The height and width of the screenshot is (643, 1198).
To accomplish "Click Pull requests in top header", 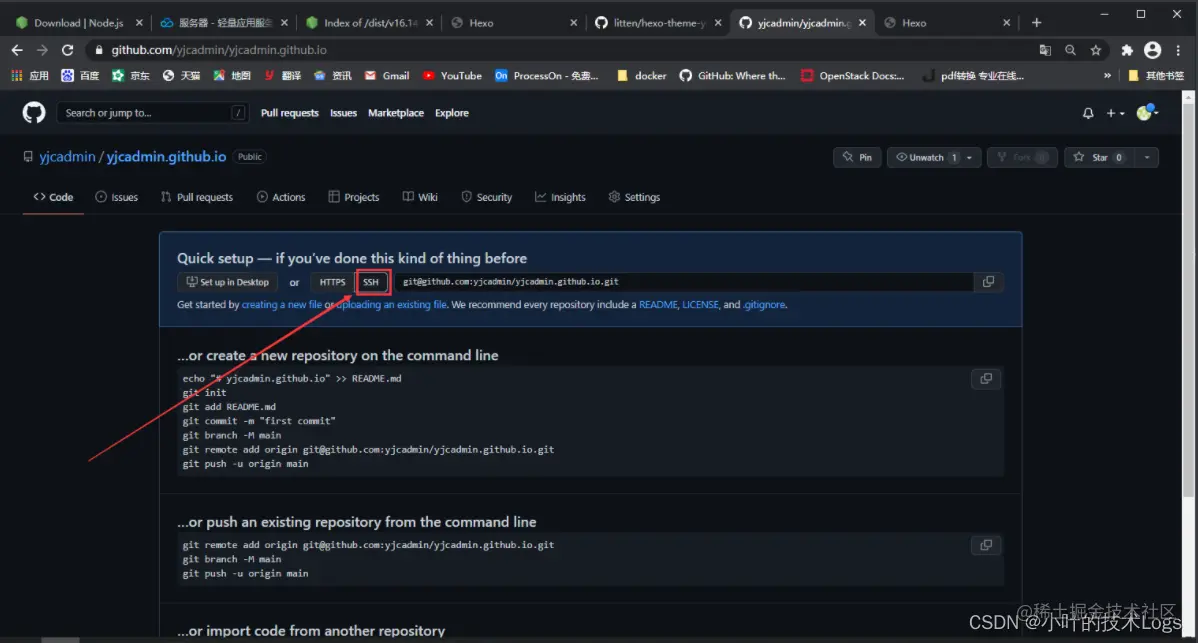I will 290,113.
